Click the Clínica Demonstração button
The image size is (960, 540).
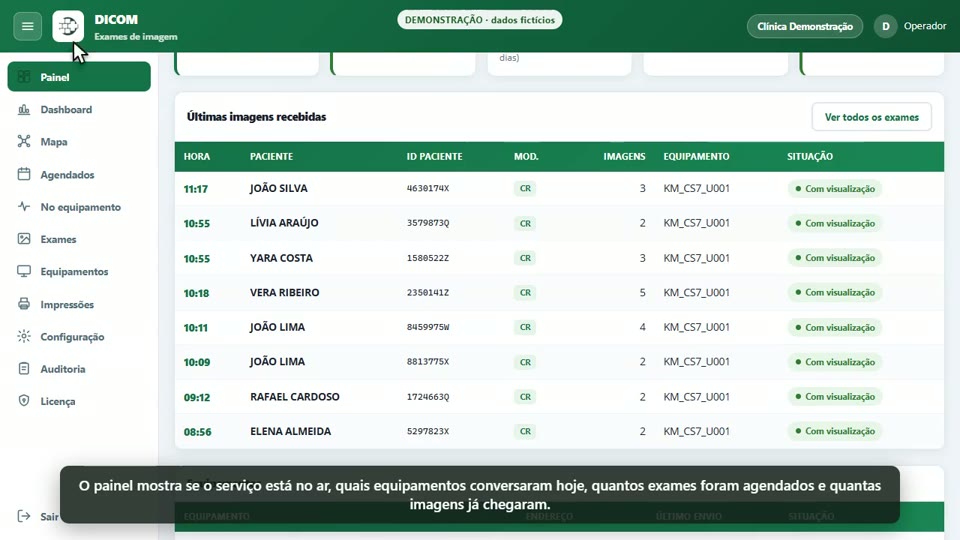pos(804,26)
